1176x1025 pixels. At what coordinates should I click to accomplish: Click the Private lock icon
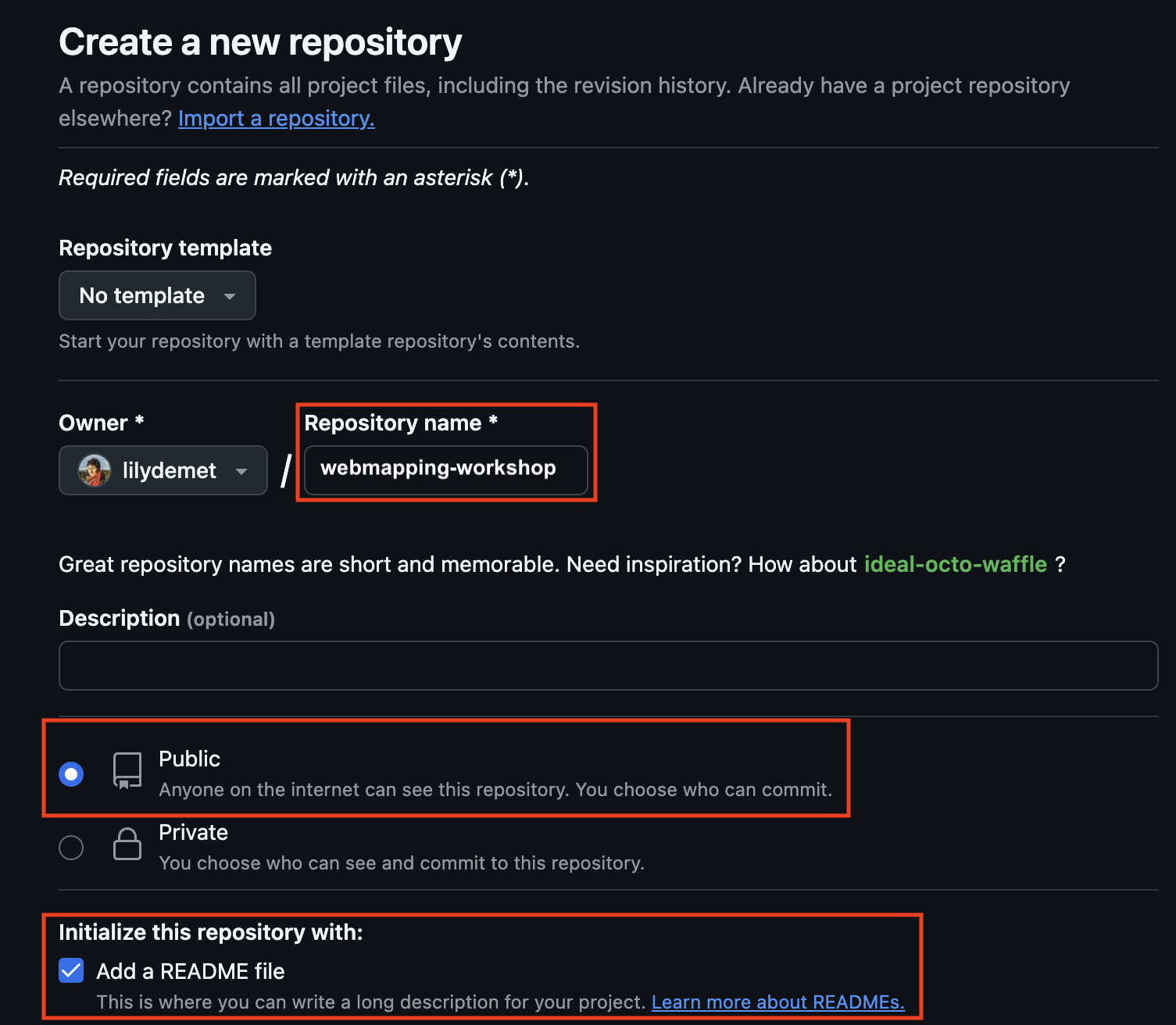click(x=127, y=844)
